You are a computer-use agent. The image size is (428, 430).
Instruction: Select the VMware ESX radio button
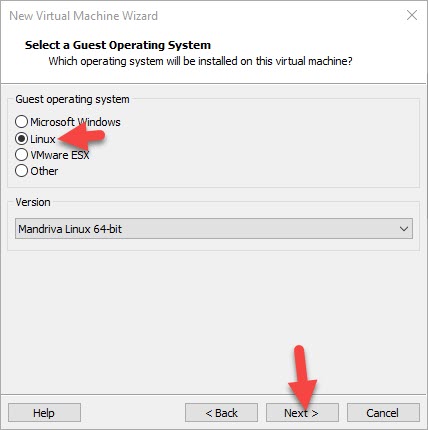[x=21, y=155]
